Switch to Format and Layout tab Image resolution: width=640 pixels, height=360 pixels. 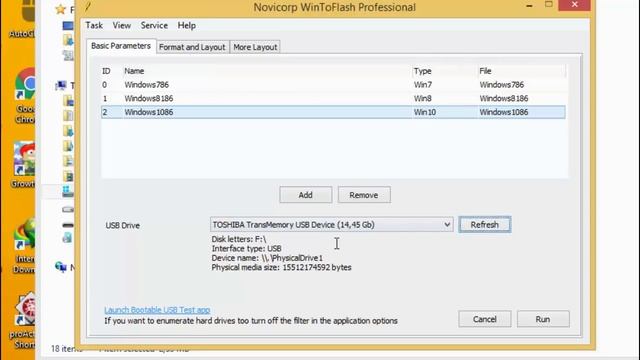[192, 47]
